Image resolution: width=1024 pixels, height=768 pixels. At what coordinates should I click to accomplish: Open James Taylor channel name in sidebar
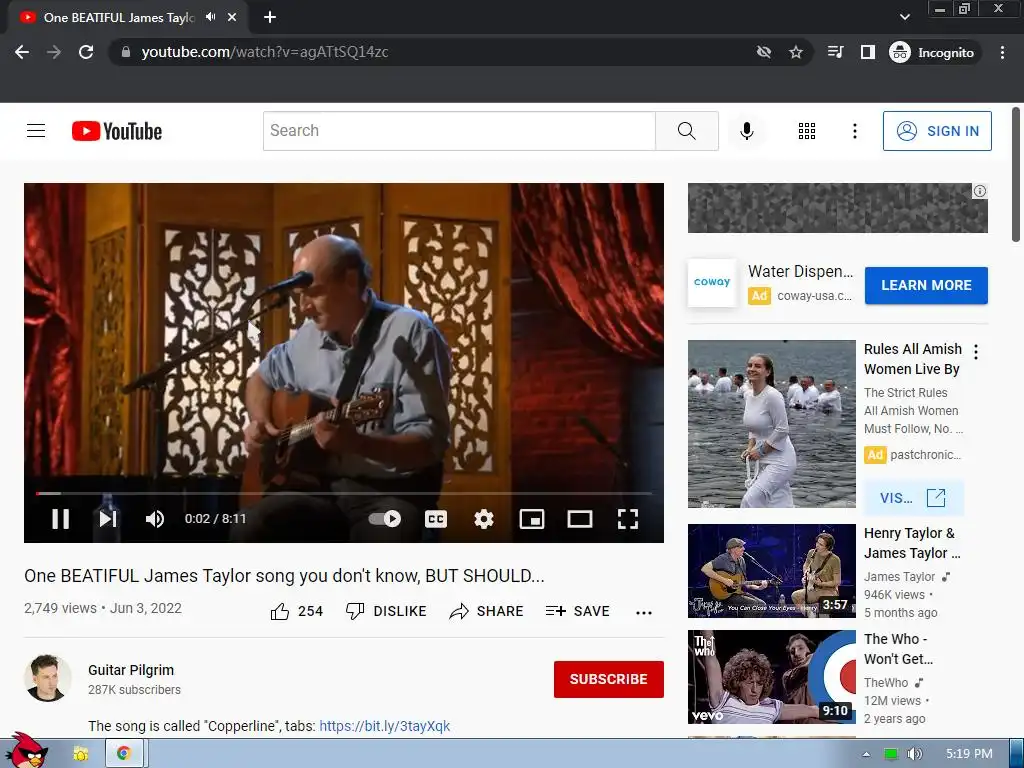coord(900,577)
